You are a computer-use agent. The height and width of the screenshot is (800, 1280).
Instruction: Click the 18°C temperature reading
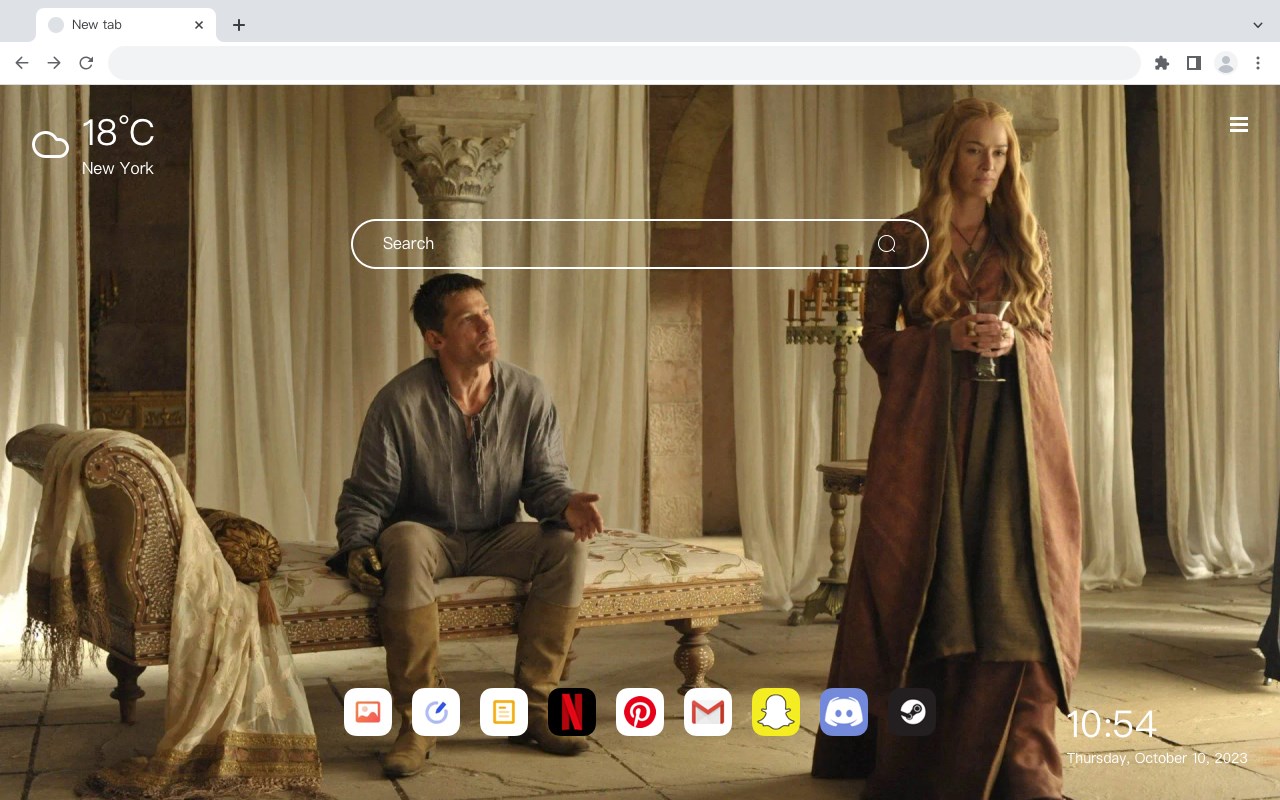coord(118,132)
